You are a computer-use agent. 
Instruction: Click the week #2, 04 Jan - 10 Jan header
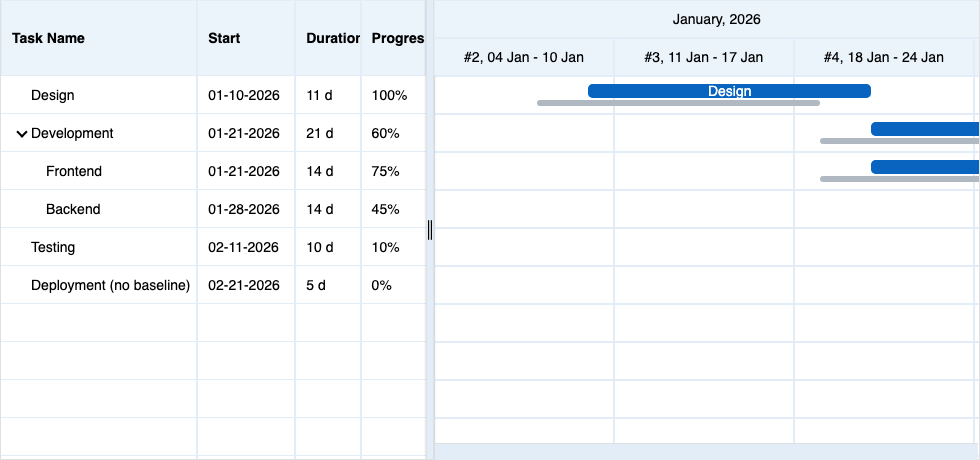pos(523,57)
